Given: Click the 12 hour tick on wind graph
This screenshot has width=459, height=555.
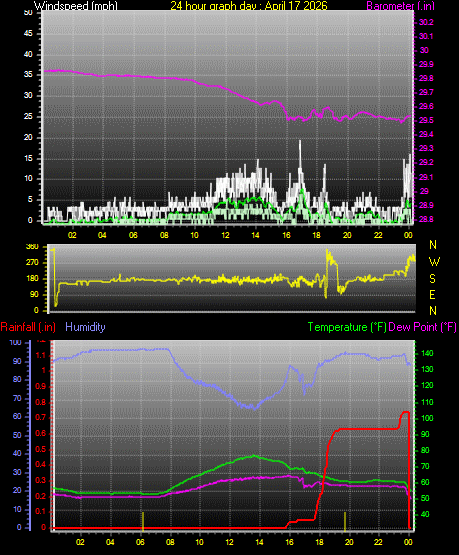Looking at the screenshot, I should (225, 235).
